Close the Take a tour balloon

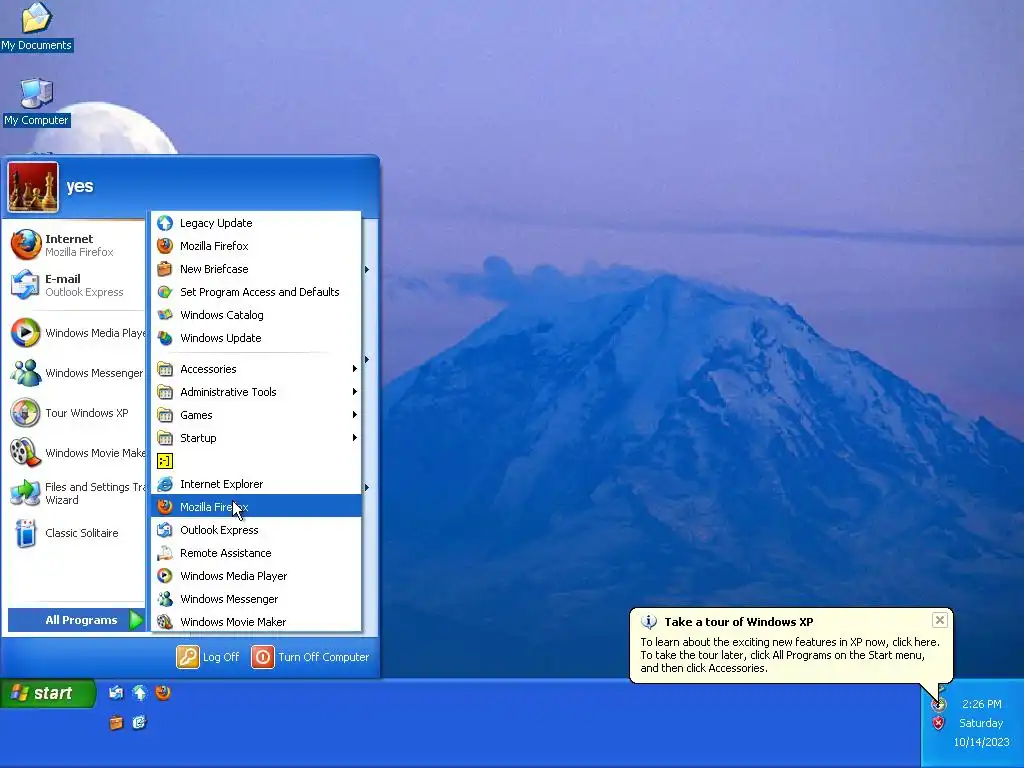click(x=939, y=620)
